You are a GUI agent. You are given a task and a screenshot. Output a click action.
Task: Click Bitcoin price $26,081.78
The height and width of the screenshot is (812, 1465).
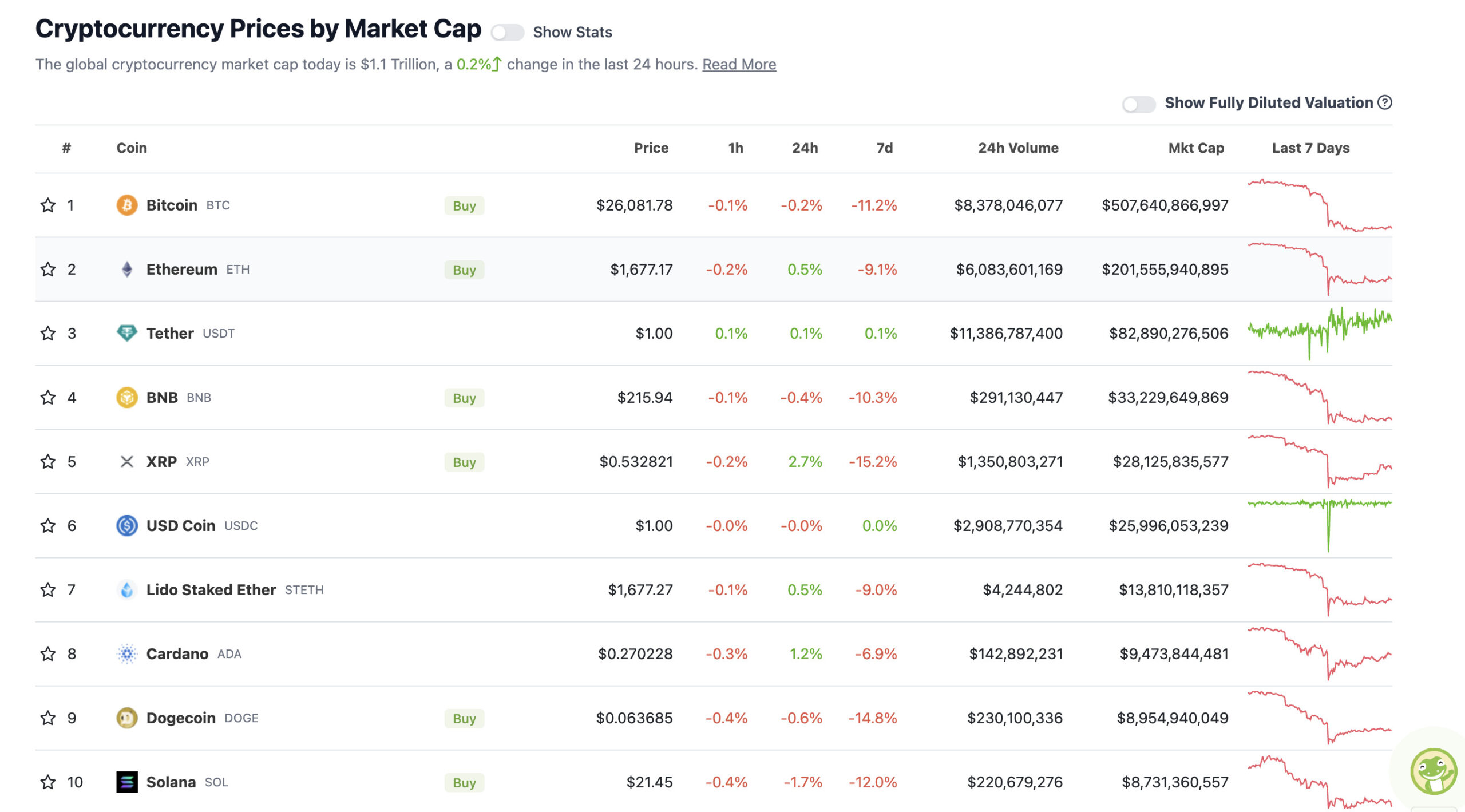click(x=635, y=205)
